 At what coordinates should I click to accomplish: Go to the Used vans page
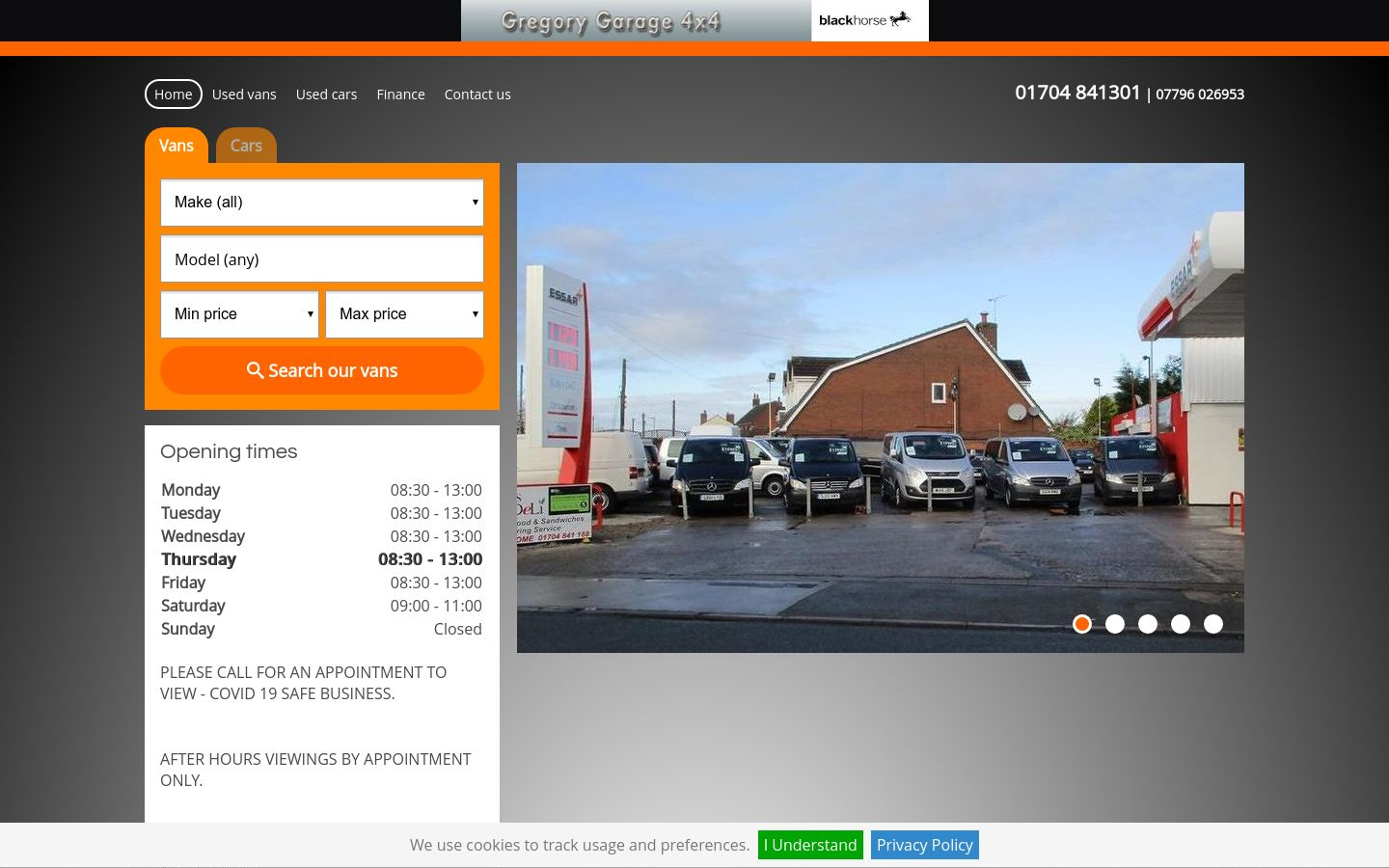(244, 94)
